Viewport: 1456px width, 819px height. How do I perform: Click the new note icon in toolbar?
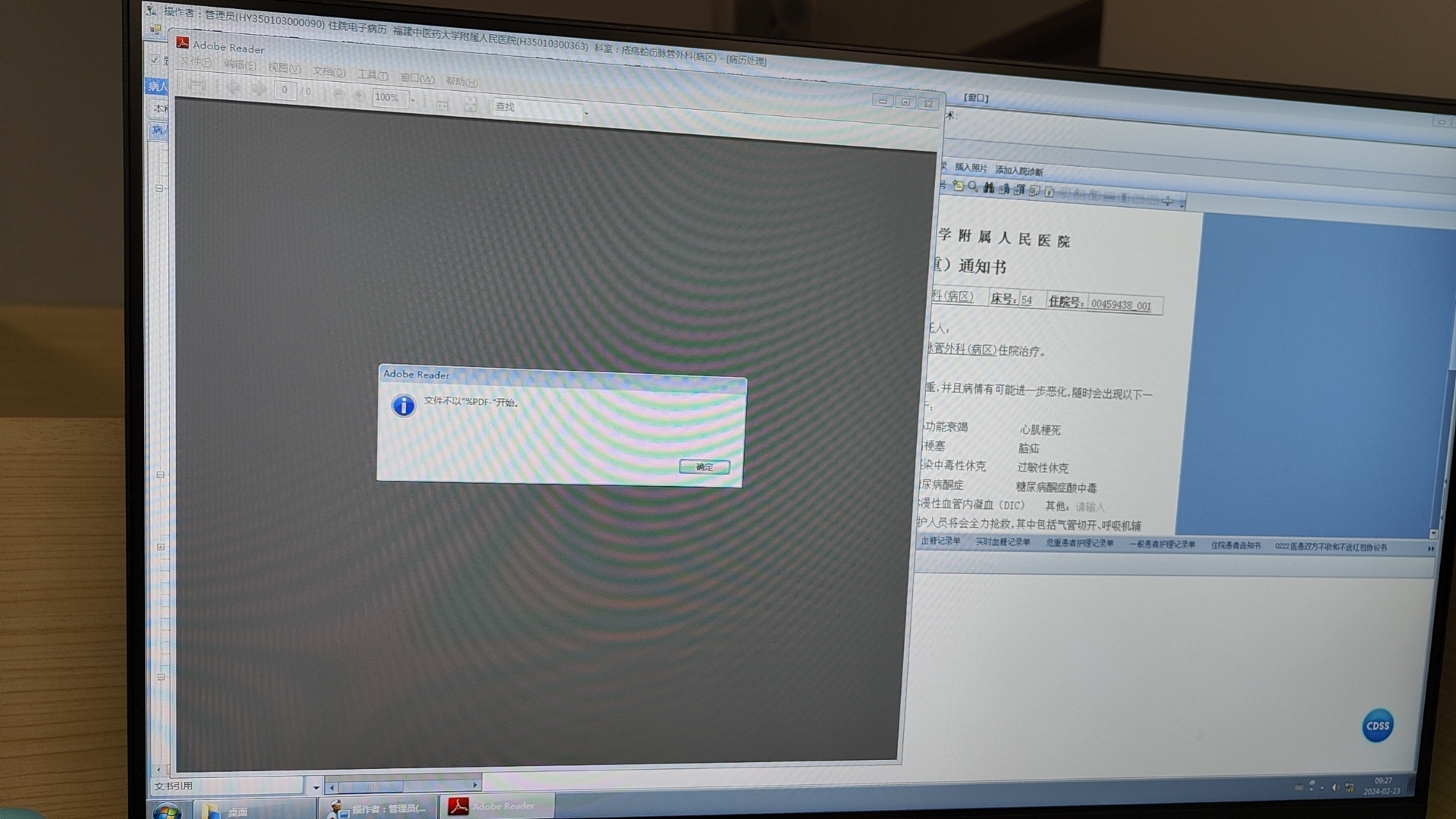(959, 186)
